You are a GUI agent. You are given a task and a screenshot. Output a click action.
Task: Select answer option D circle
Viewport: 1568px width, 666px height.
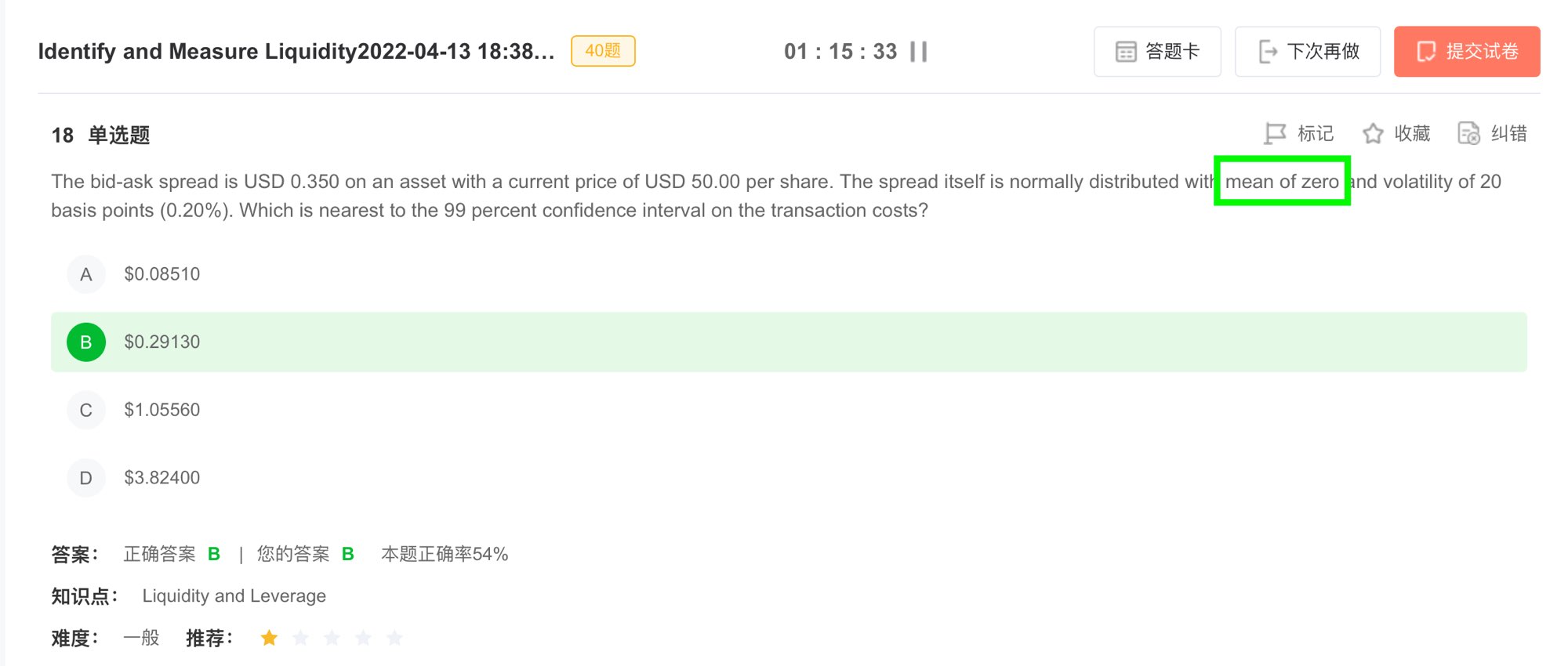pyautogui.click(x=86, y=478)
